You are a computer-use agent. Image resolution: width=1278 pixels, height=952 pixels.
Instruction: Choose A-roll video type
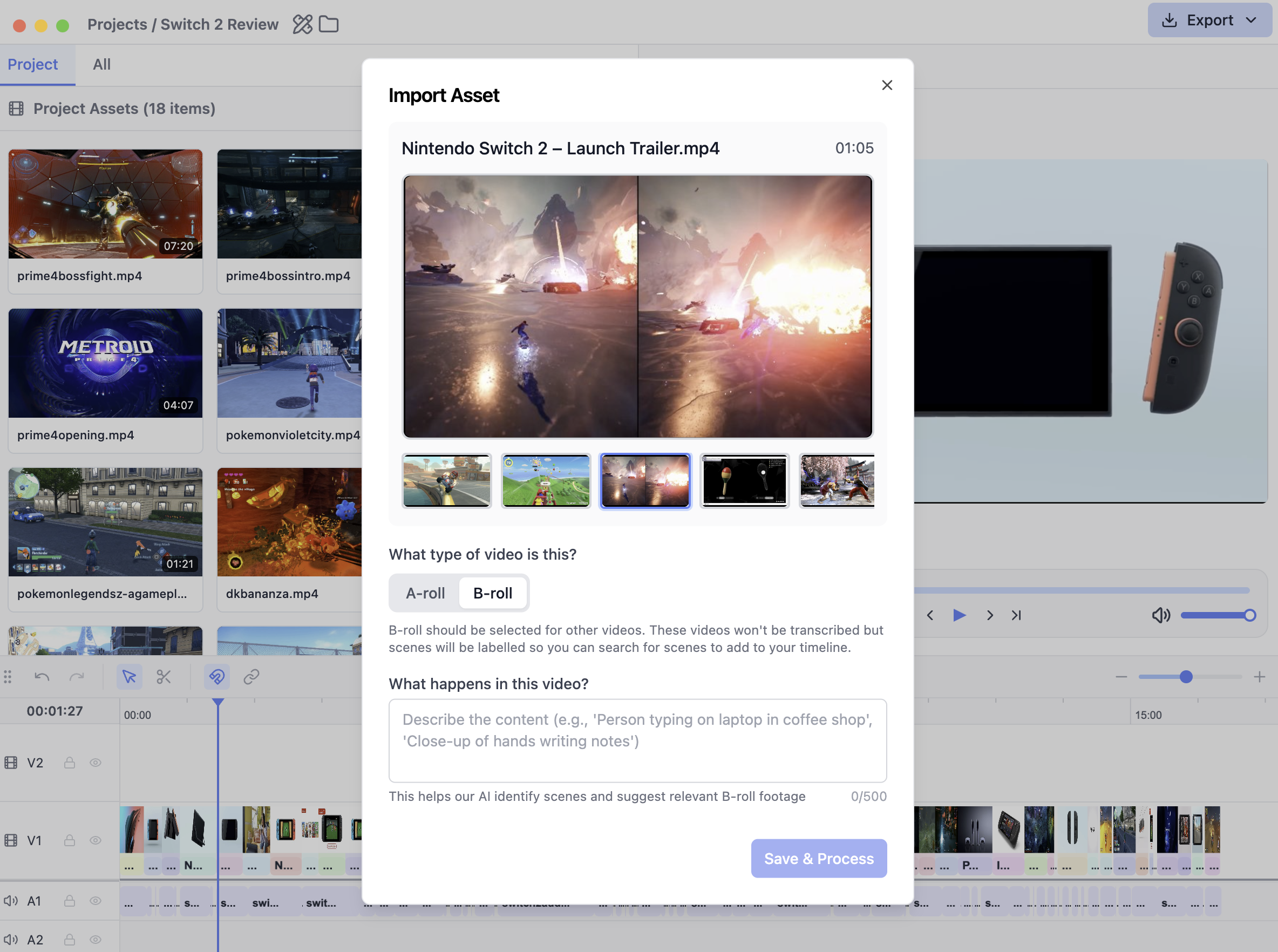[x=425, y=593]
